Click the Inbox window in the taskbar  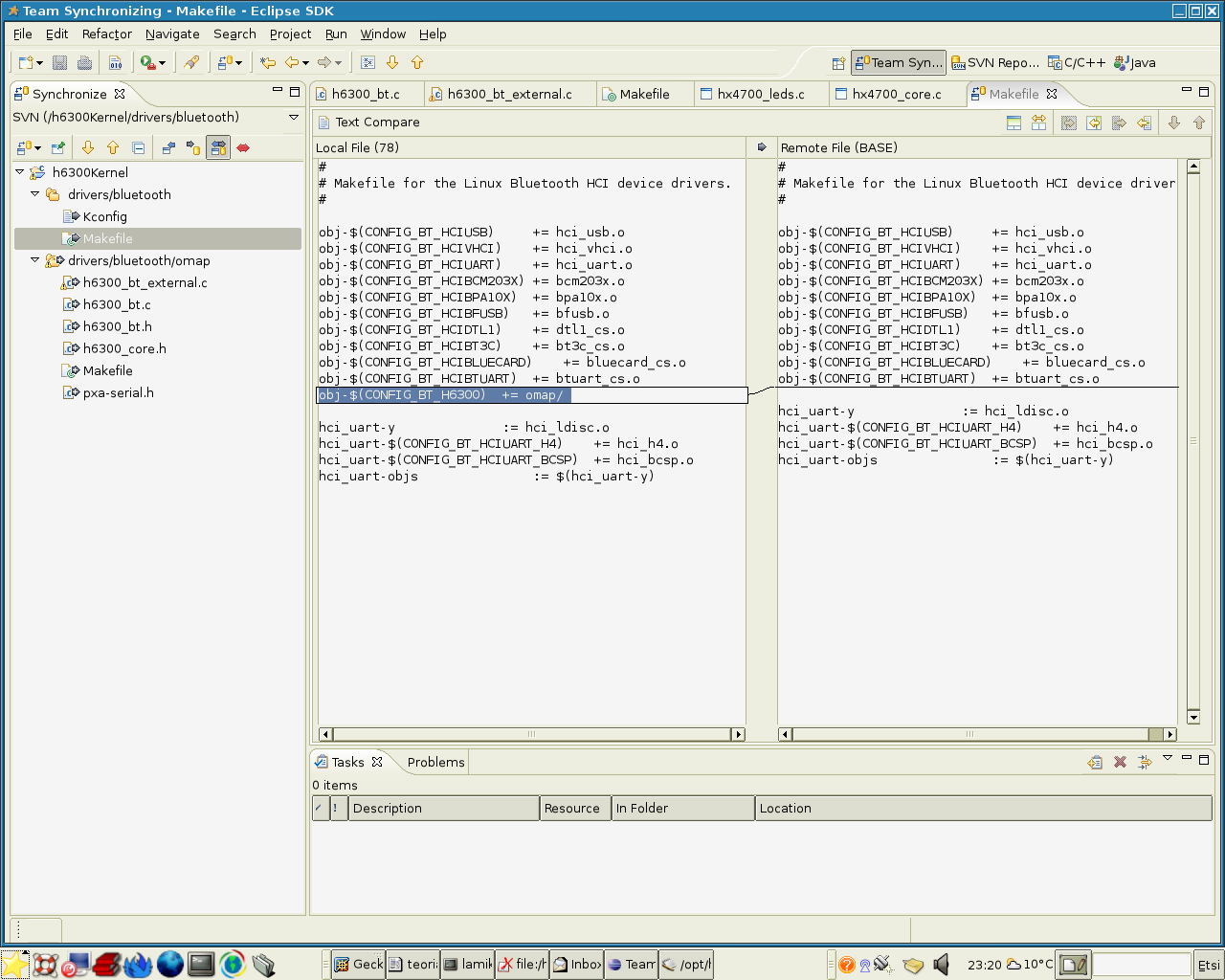(576, 964)
